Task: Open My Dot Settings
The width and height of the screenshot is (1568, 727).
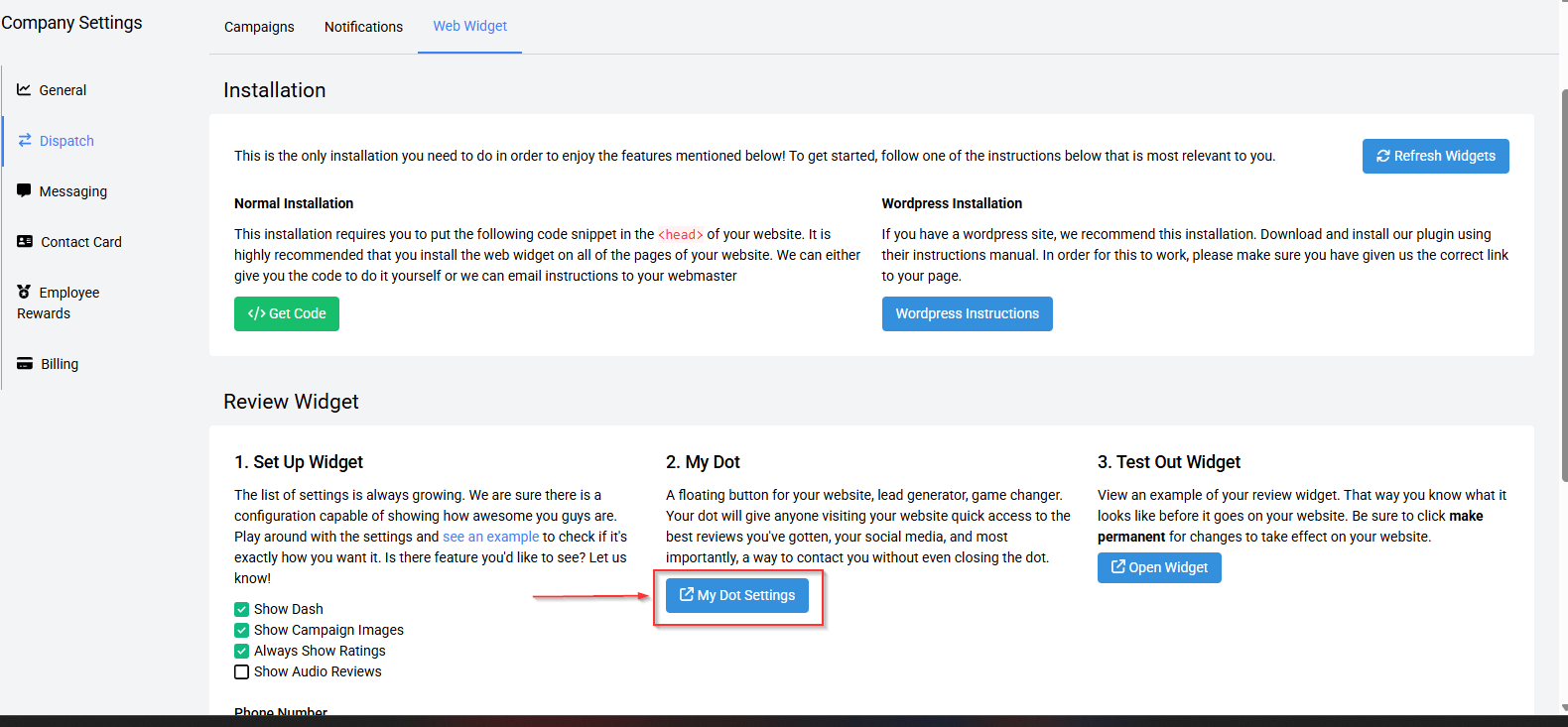Action: [x=736, y=595]
